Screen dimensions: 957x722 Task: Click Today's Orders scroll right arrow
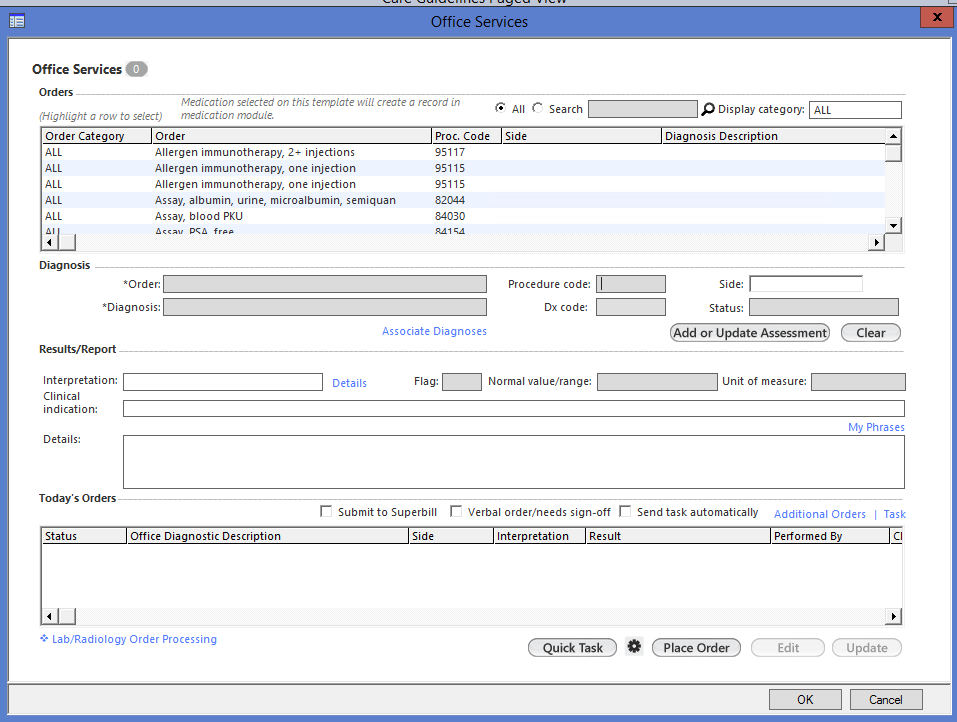(x=894, y=616)
